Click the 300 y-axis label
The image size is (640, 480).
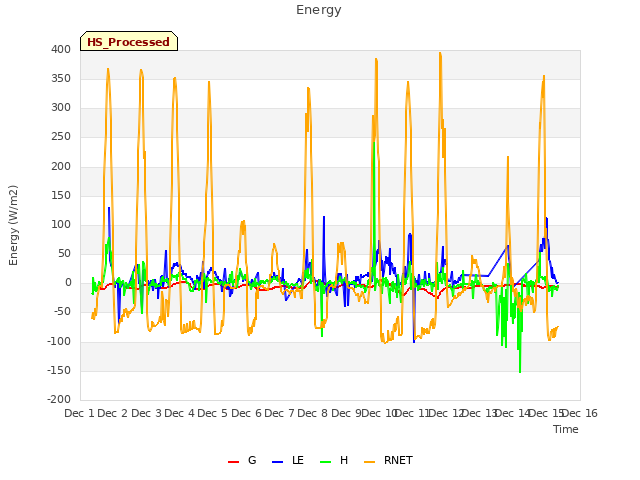point(61,108)
